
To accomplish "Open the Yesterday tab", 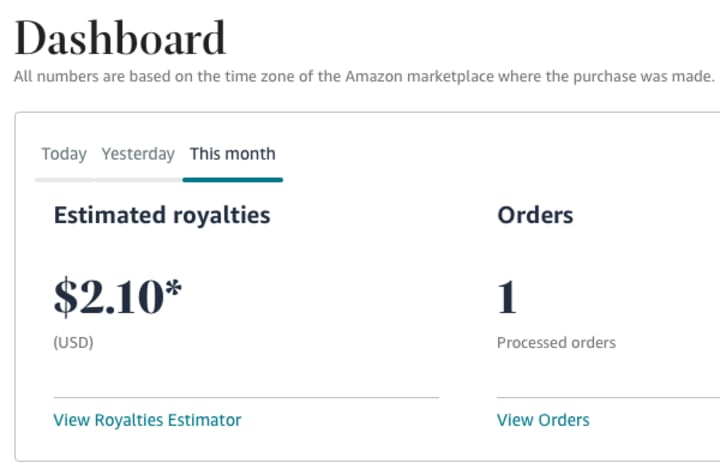I will point(138,154).
